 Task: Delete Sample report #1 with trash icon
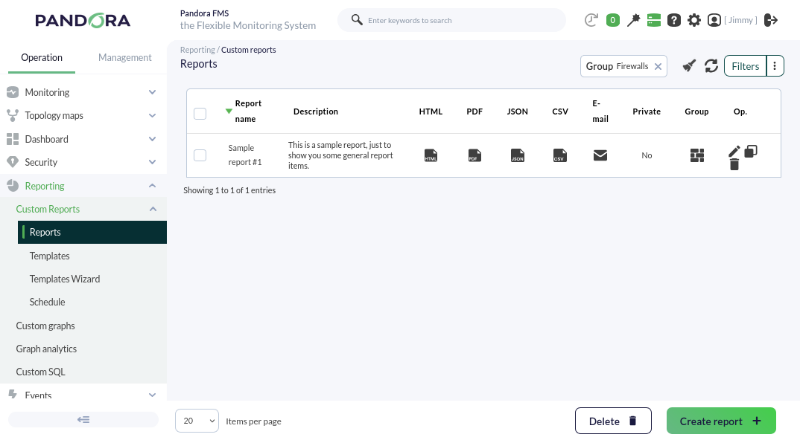click(x=734, y=164)
